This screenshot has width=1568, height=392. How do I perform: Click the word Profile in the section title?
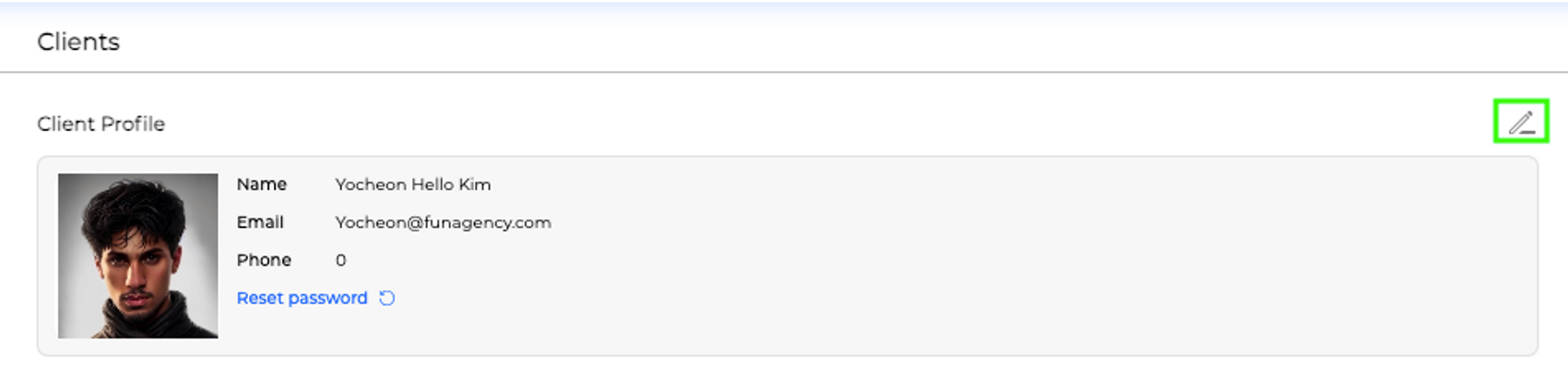pyautogui.click(x=136, y=124)
